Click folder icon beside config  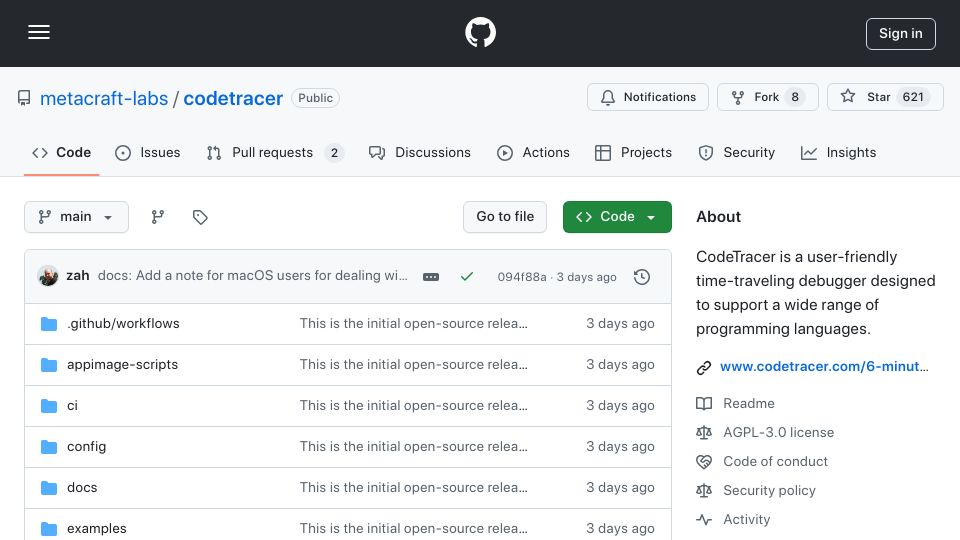tap(49, 447)
